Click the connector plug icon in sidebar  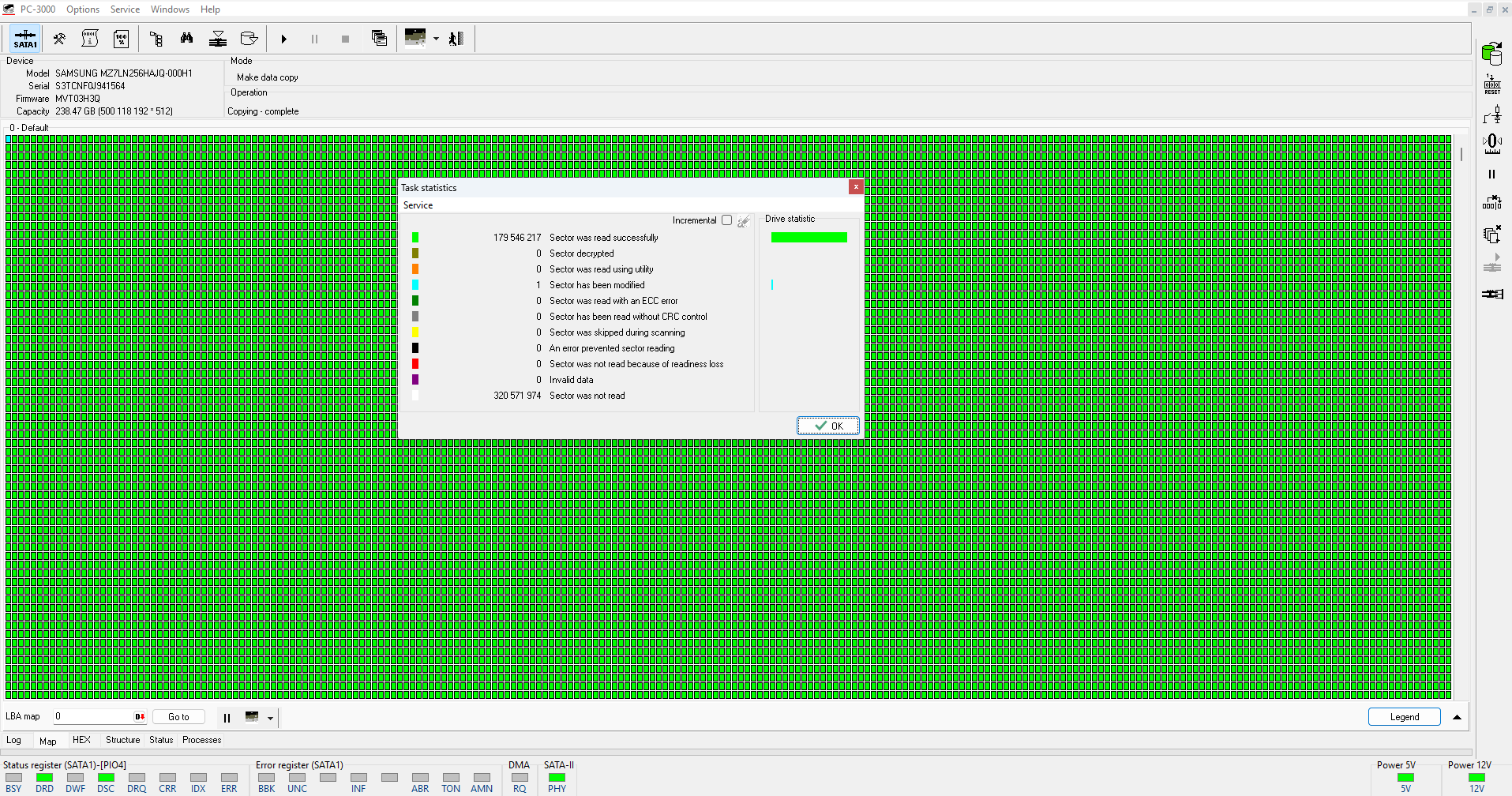click(1492, 294)
